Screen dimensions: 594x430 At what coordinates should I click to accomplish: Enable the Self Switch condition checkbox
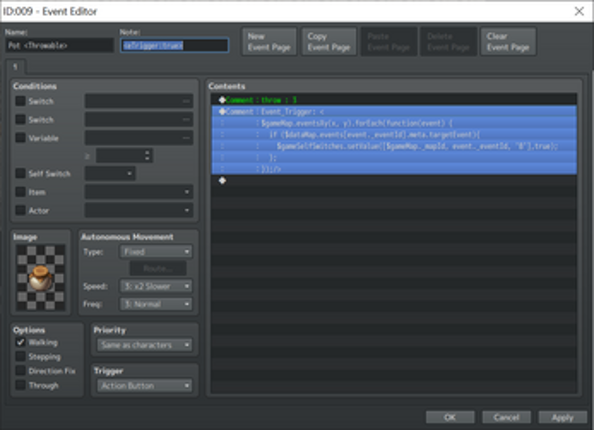point(20,174)
